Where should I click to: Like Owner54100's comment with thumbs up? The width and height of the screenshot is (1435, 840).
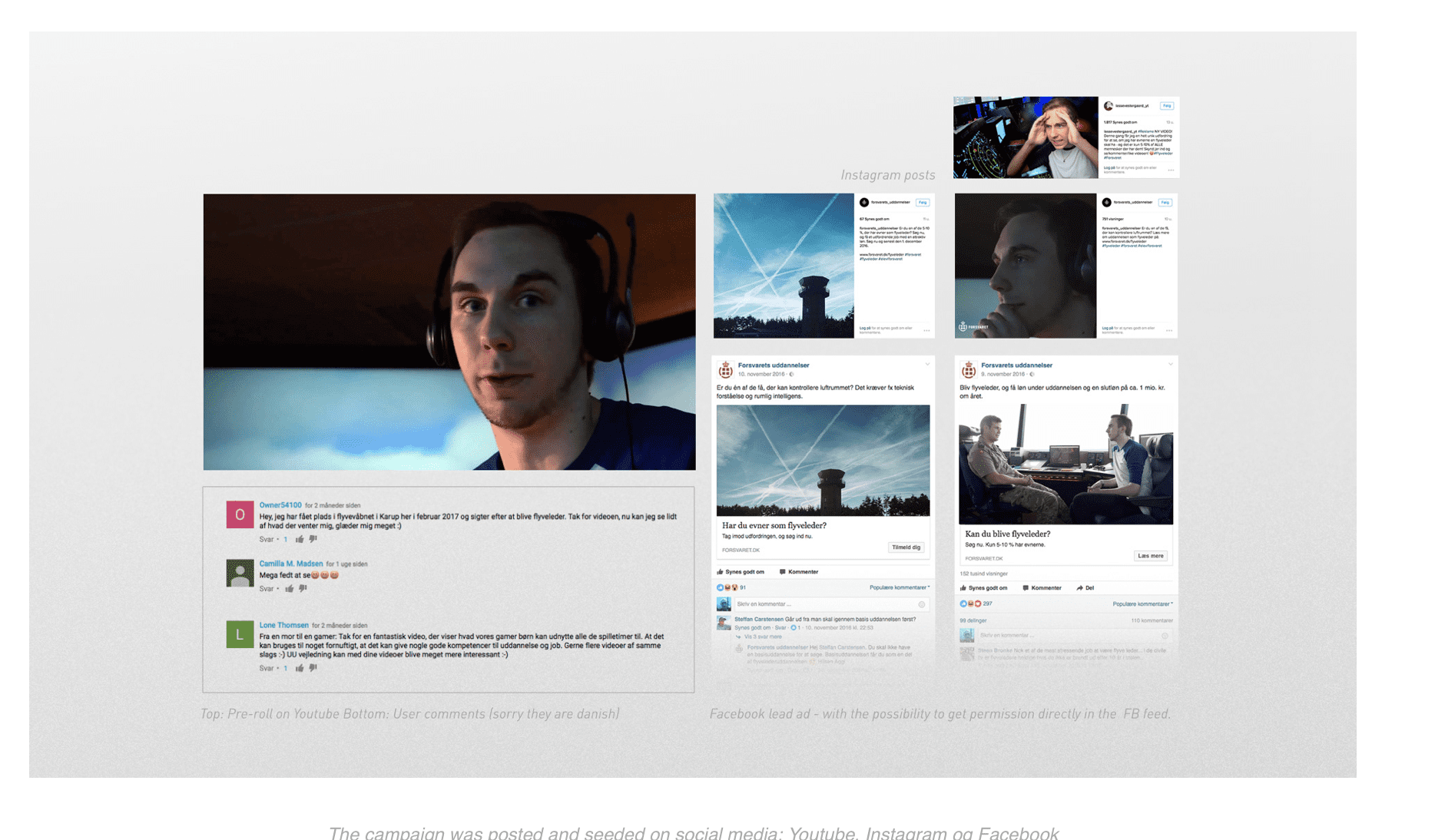pyautogui.click(x=300, y=539)
